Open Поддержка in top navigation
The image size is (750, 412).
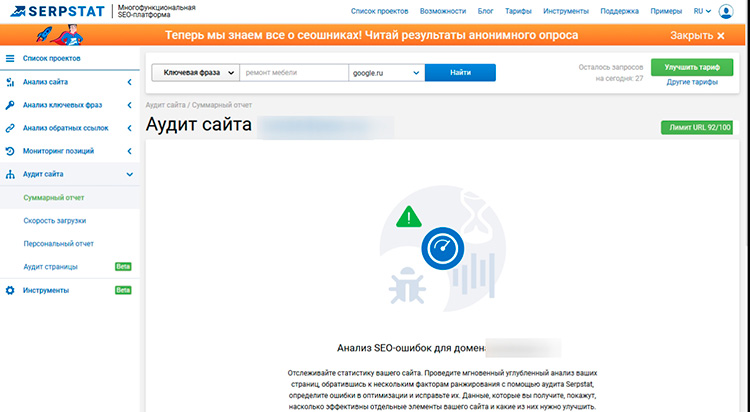pos(619,11)
